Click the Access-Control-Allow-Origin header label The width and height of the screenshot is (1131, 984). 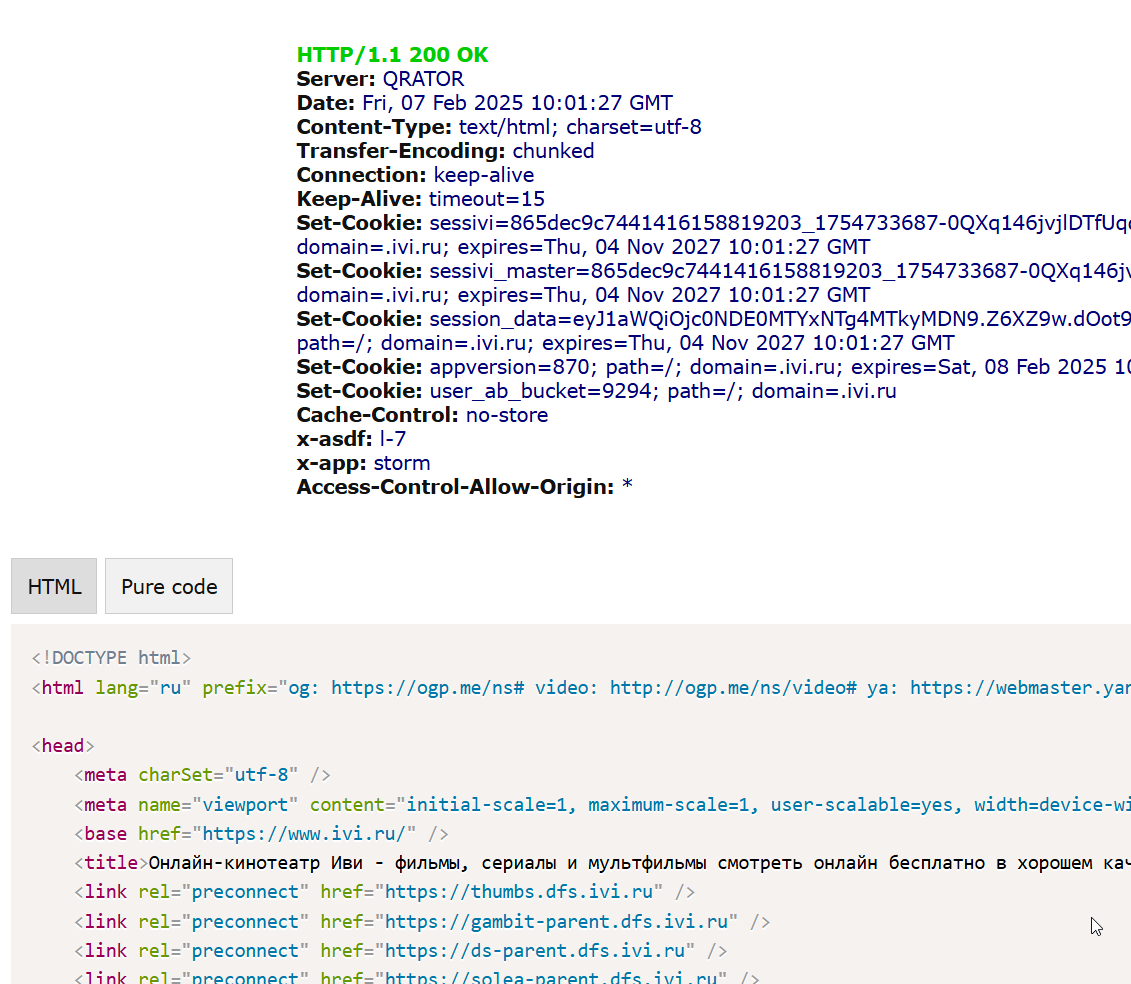(x=455, y=487)
